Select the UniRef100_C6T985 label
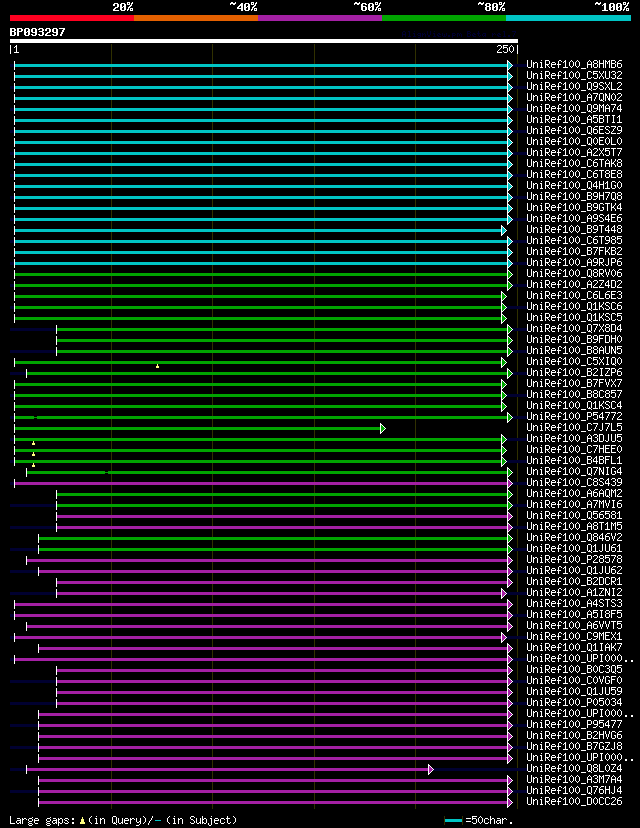The width and height of the screenshot is (640, 828). click(574, 240)
